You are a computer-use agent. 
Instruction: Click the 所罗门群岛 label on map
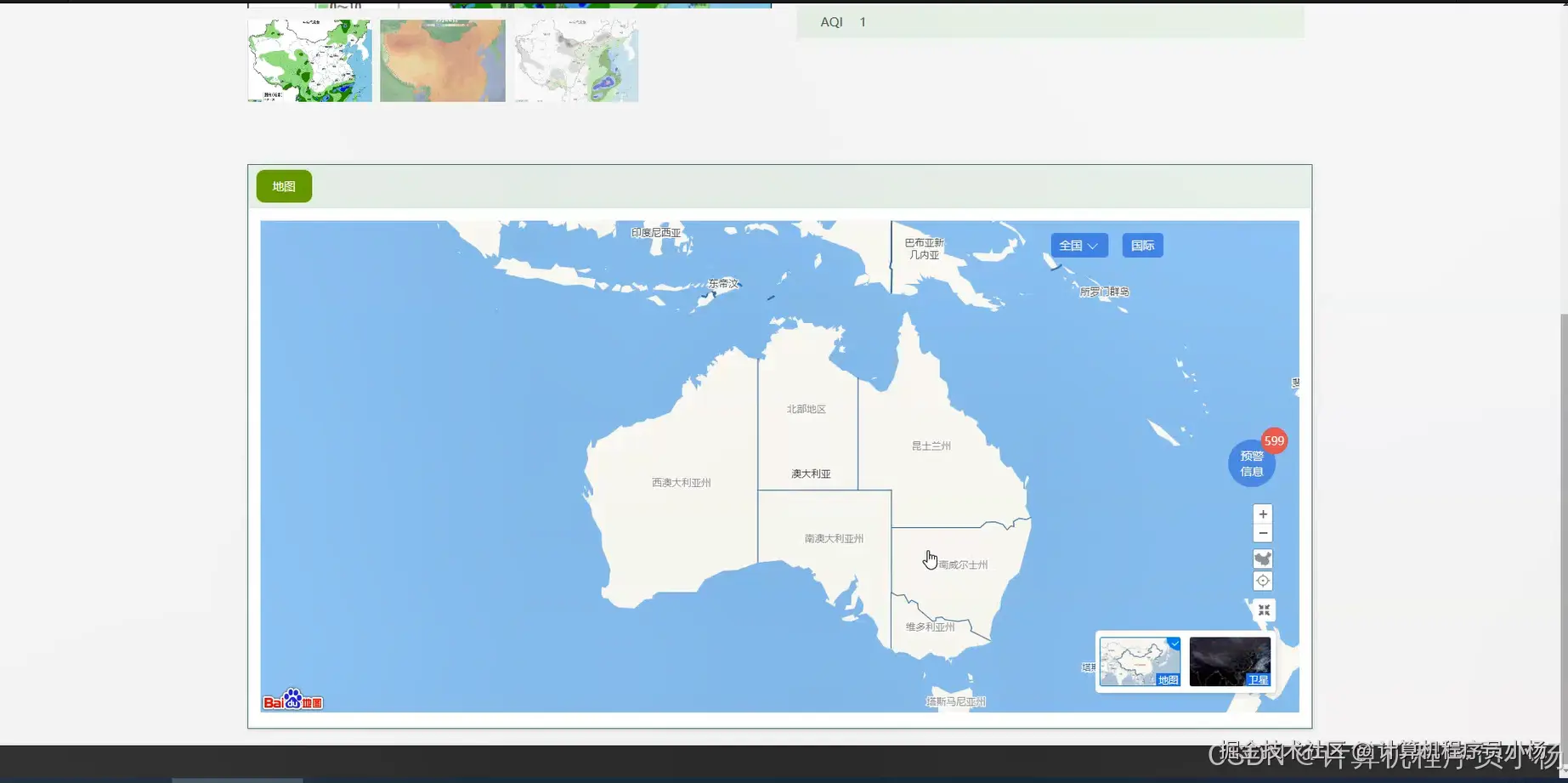tap(1104, 292)
